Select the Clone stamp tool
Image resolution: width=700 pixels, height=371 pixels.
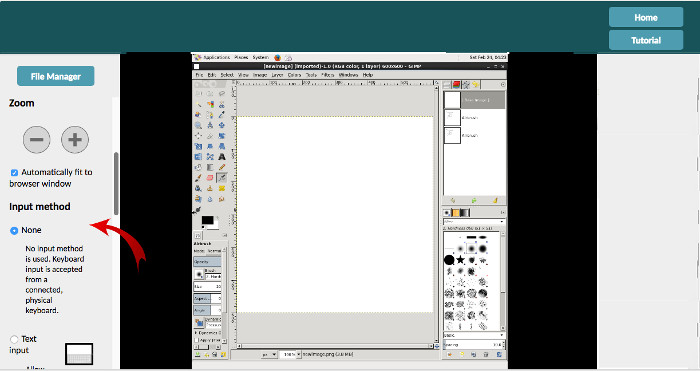tap(210, 188)
